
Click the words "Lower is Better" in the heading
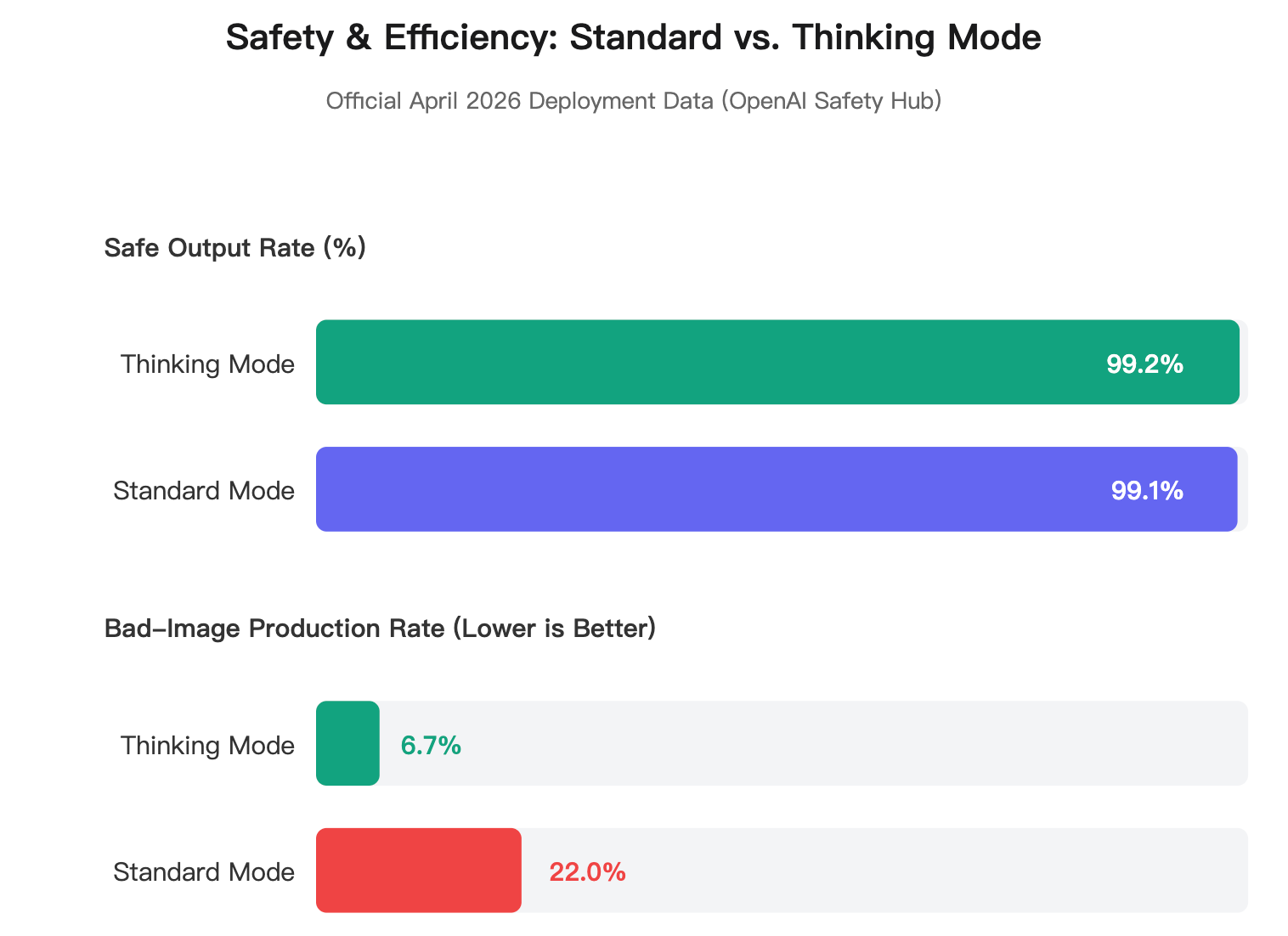(554, 629)
